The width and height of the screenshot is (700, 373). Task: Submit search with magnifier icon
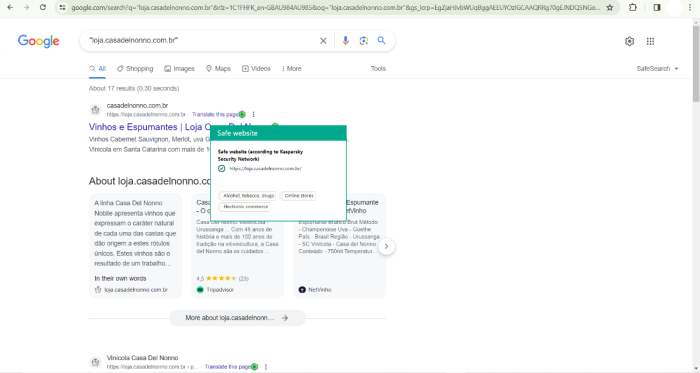381,41
